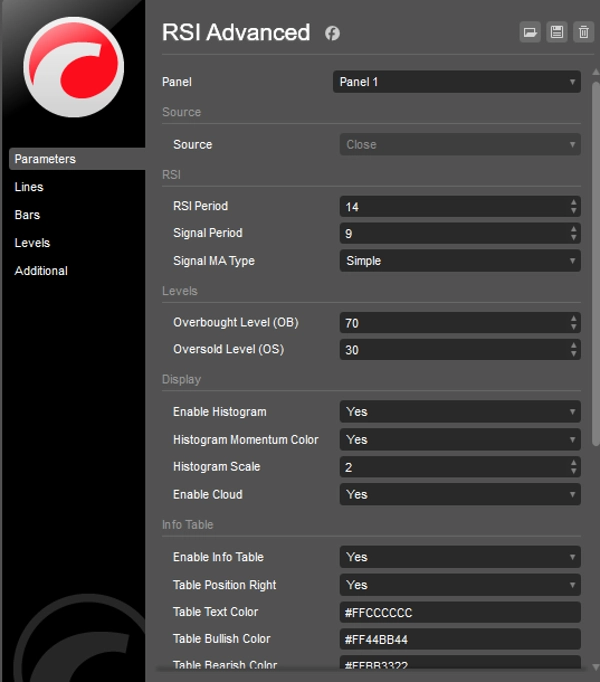This screenshot has width=600, height=682.
Task: Click the RSI Advanced title
Action: [236, 33]
